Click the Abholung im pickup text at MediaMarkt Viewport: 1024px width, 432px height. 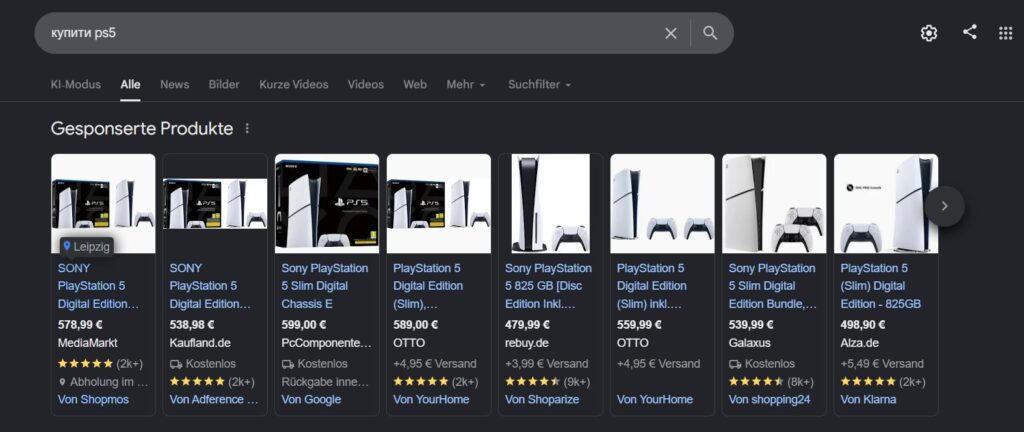point(103,382)
